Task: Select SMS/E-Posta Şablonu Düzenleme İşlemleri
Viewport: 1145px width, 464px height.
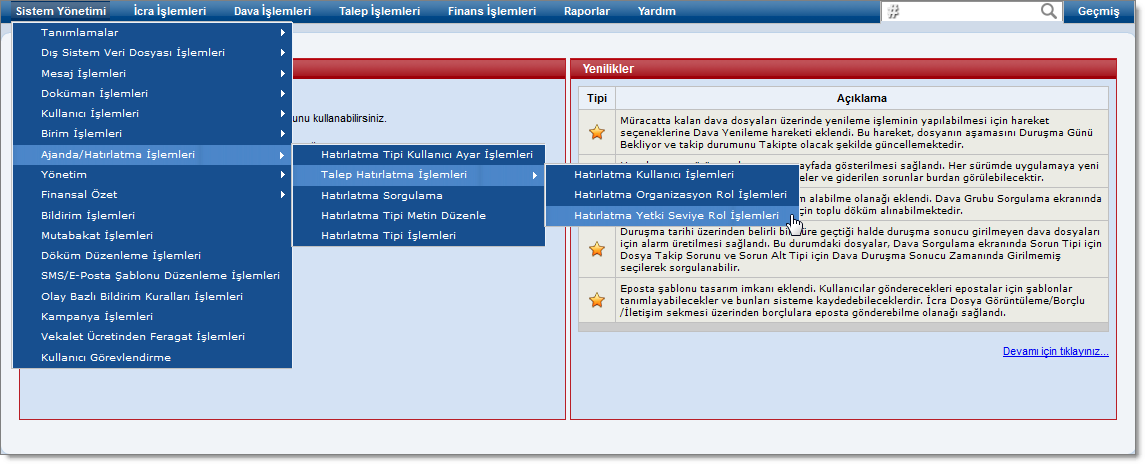Action: pos(152,275)
